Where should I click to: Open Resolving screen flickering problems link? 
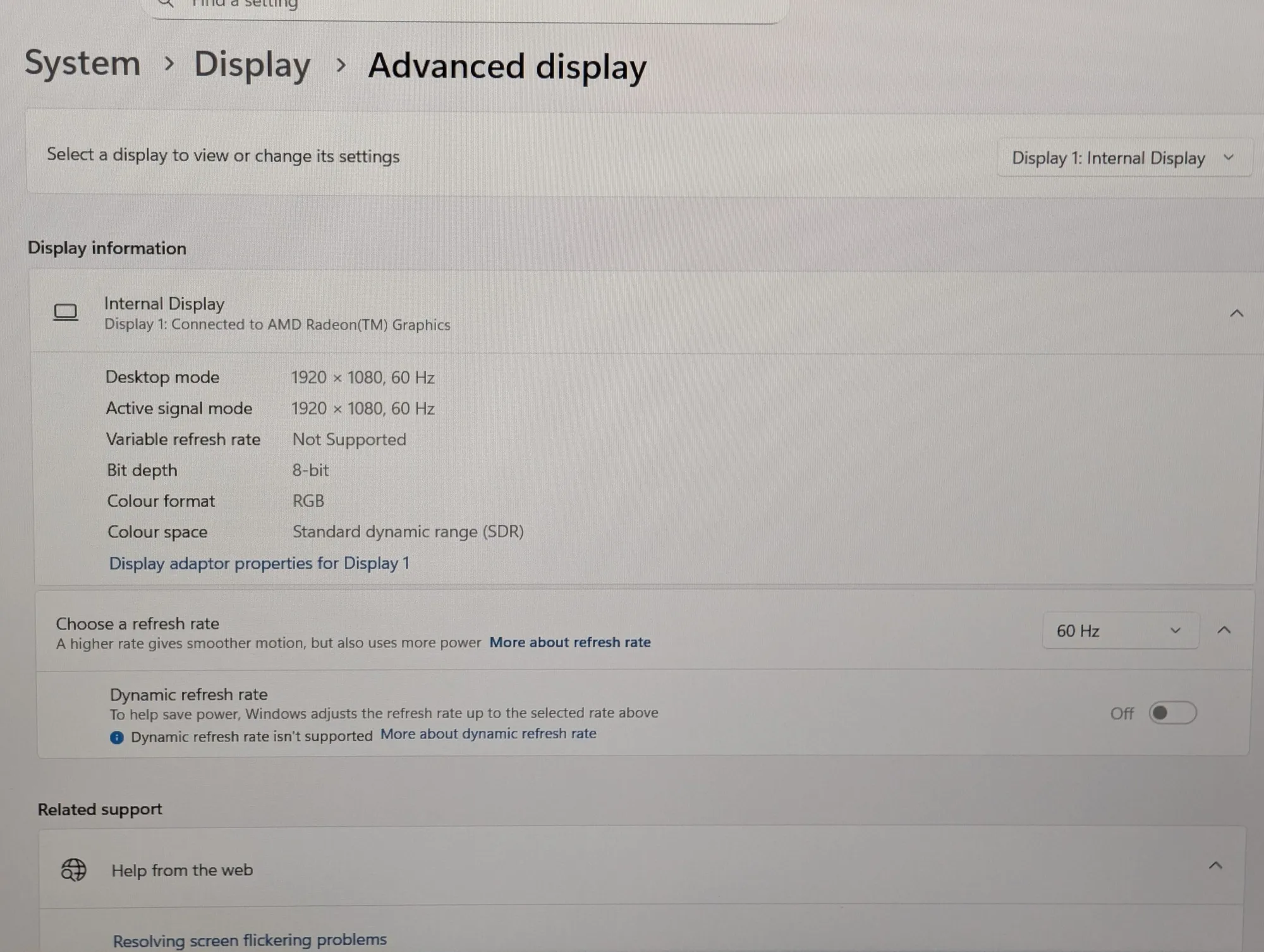click(x=250, y=941)
